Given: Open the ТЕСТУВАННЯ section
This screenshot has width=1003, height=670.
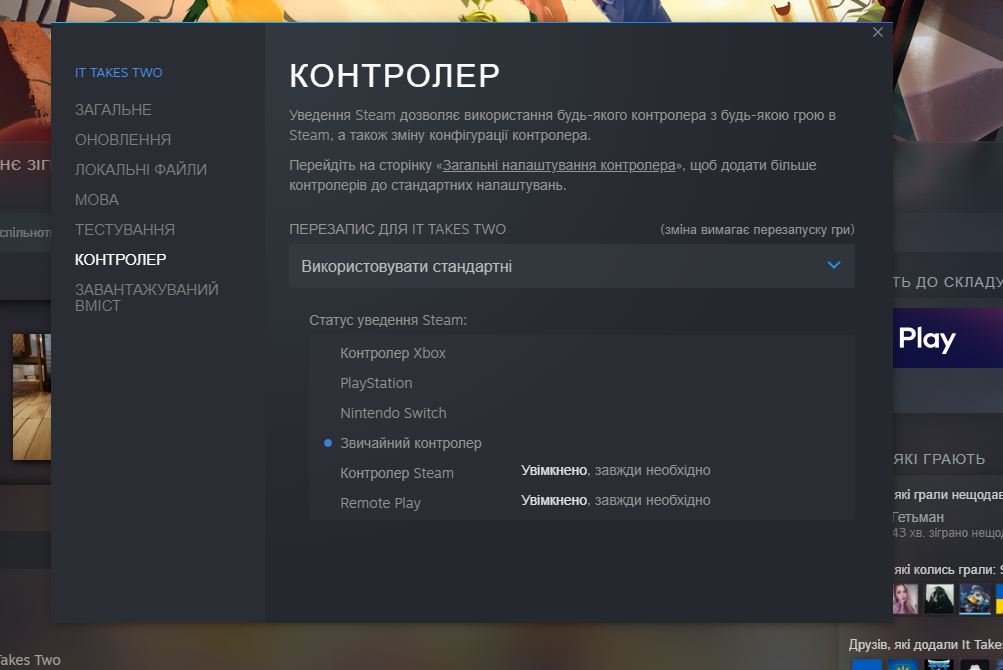Looking at the screenshot, I should pyautogui.click(x=125, y=229).
